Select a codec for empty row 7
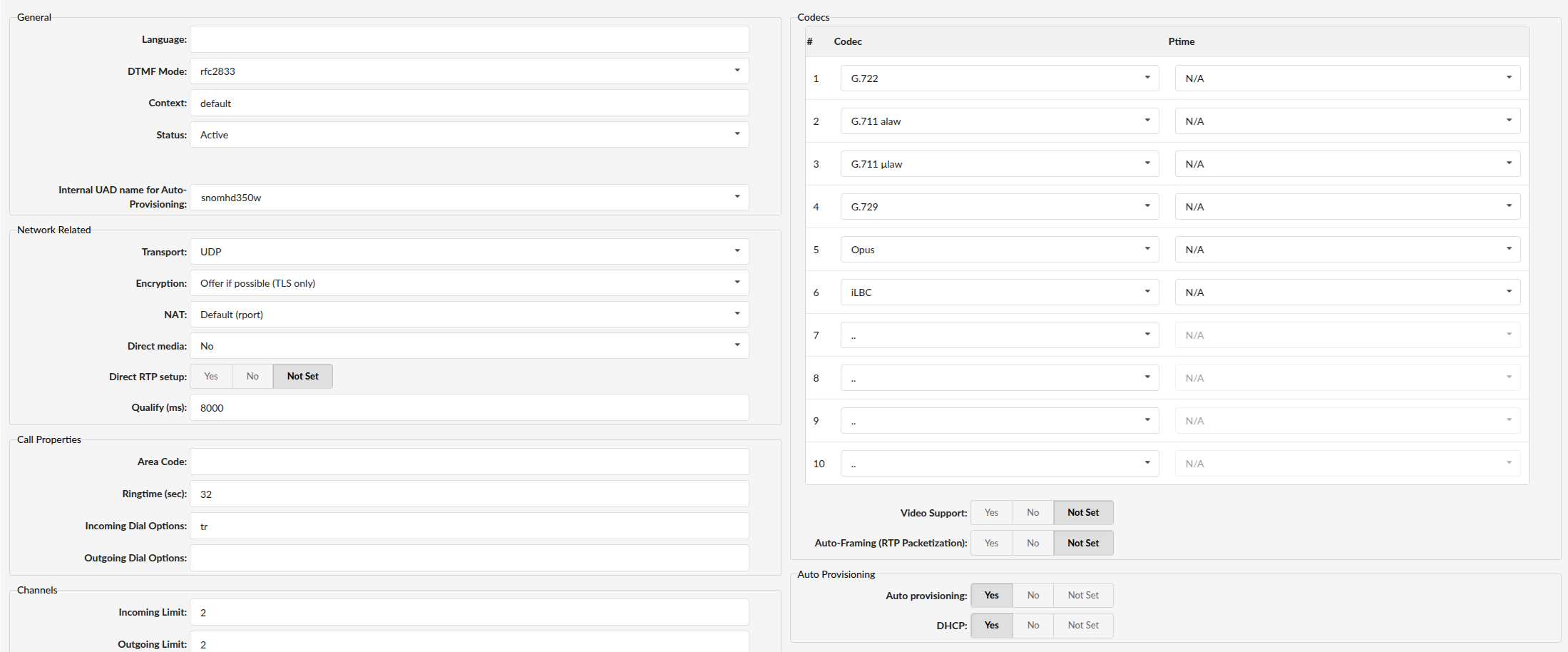1568x652 pixels. 999,335
